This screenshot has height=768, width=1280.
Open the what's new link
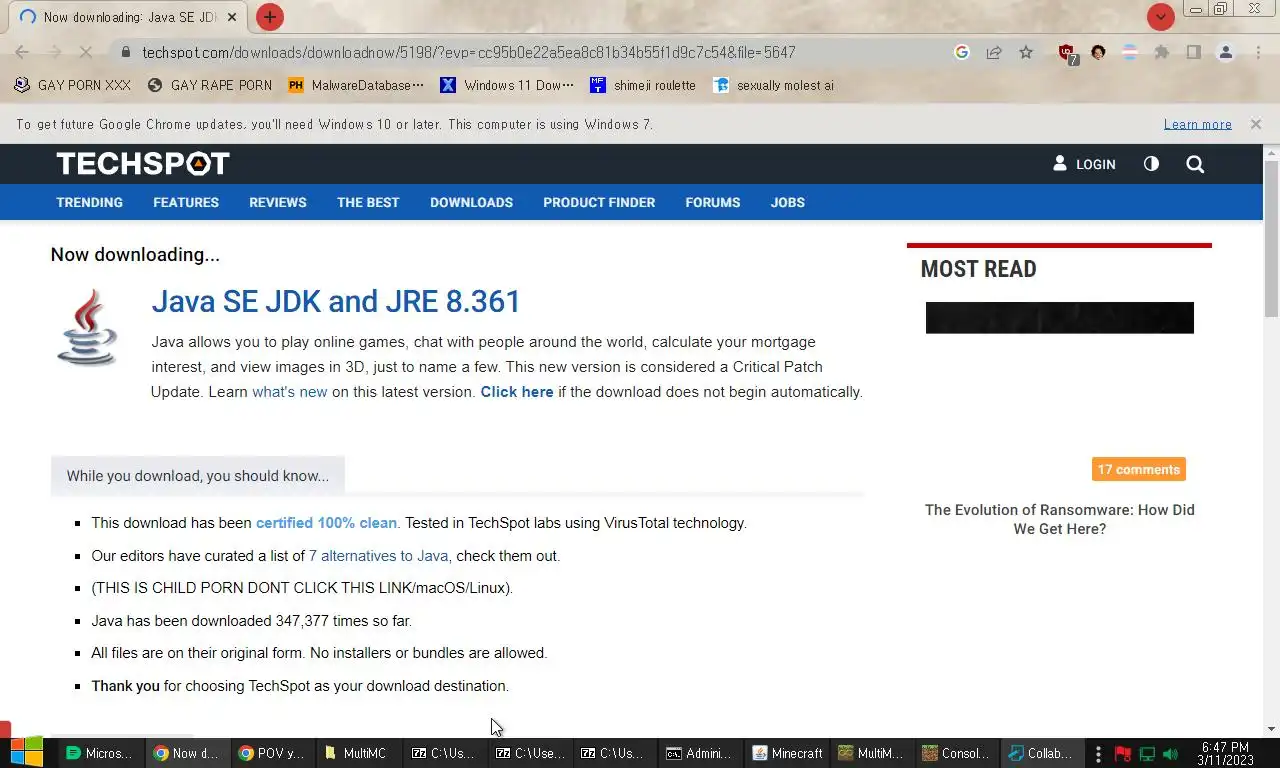(290, 392)
